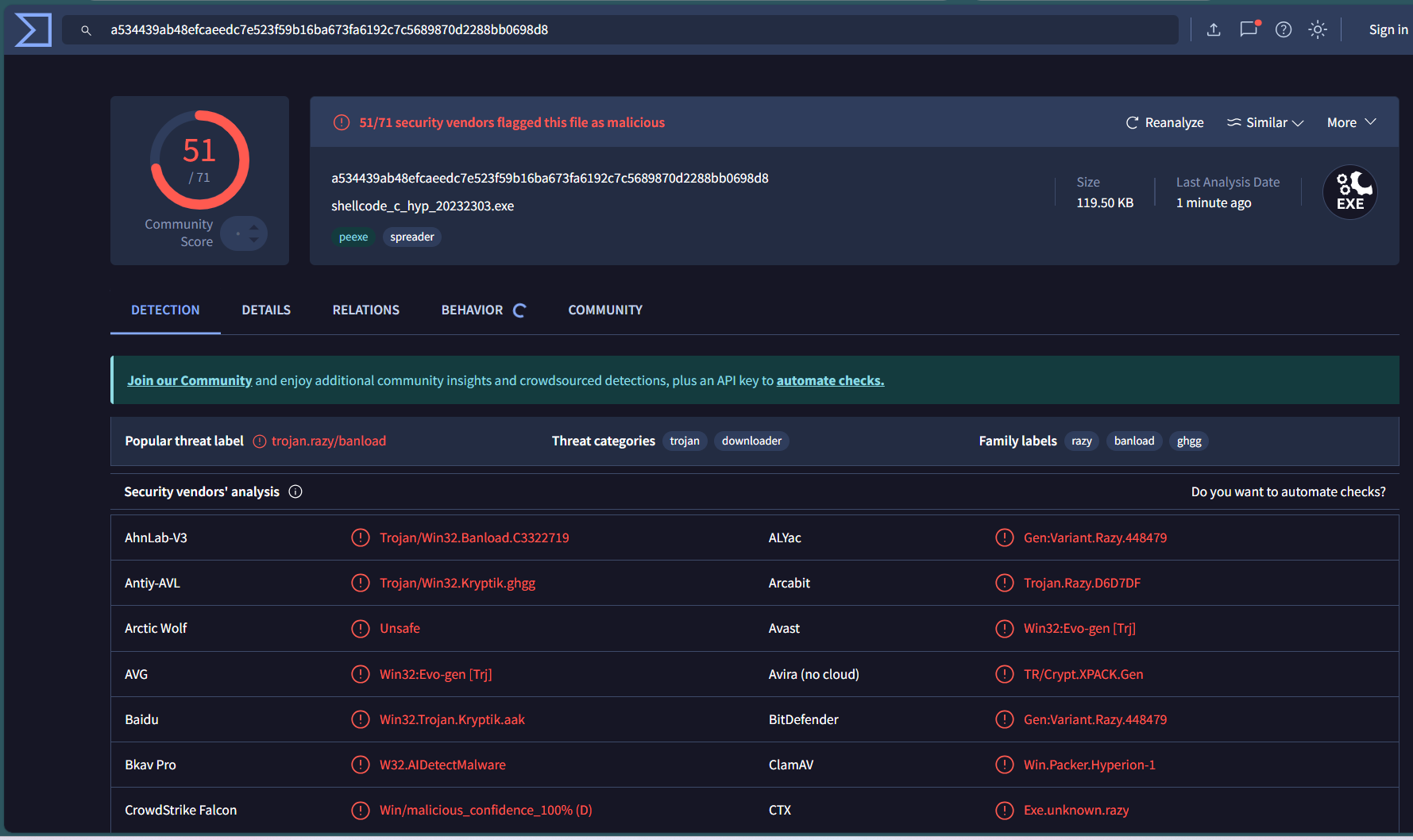Click the alert icon in the Antiy-AVL row
Viewport: 1413px width, 840px height.
(x=361, y=583)
